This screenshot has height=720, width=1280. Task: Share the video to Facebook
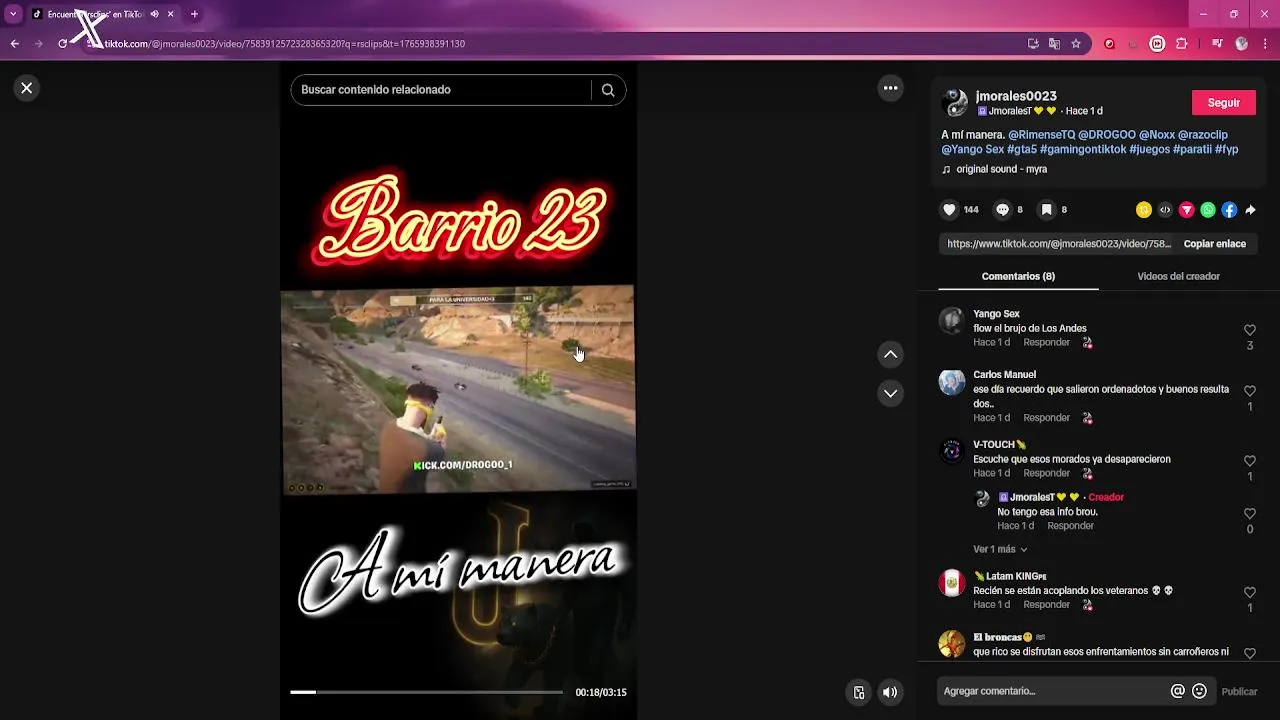point(1229,210)
